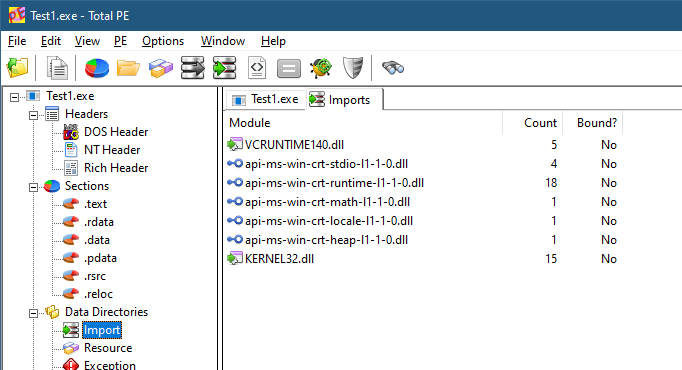Click the api-ms-win-crt-stdio row icon
682x370 pixels.
[235, 164]
